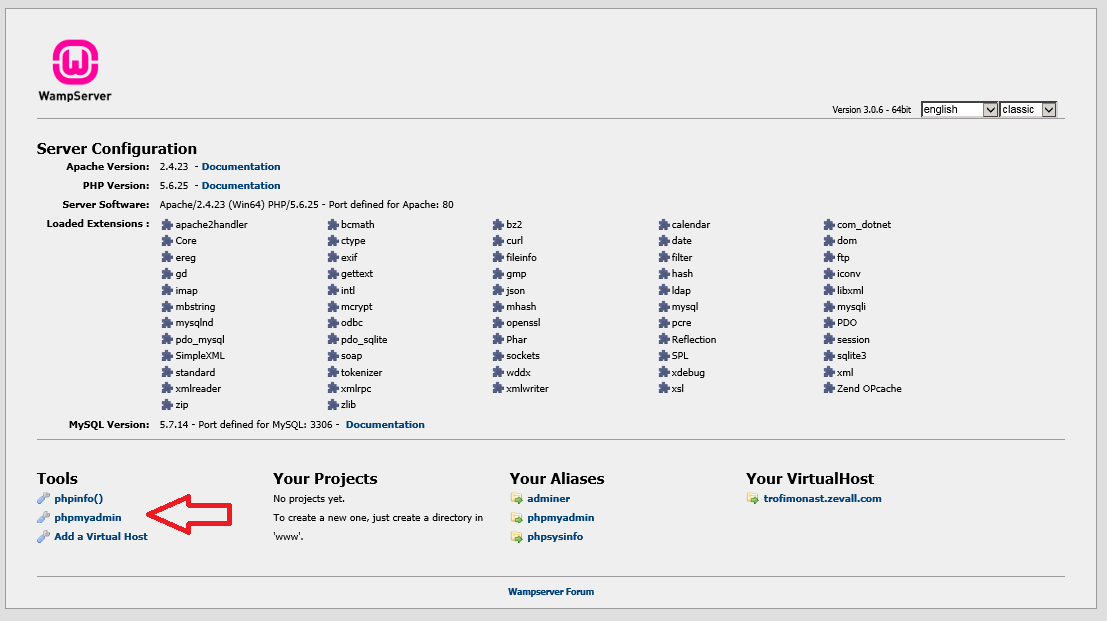1107x621 pixels.
Task: Open the style dropdown showing classic
Action: pyautogui.click(x=1028, y=110)
